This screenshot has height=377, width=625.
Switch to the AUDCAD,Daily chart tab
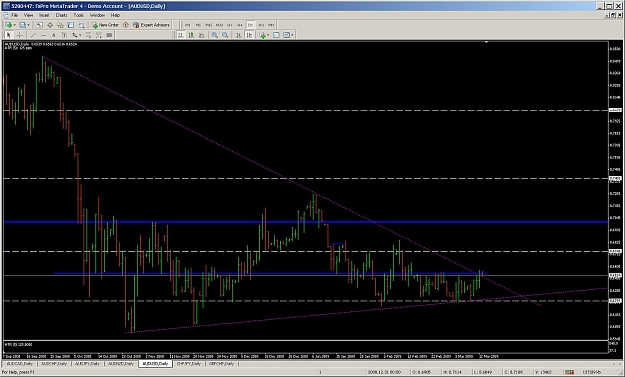pos(20,363)
